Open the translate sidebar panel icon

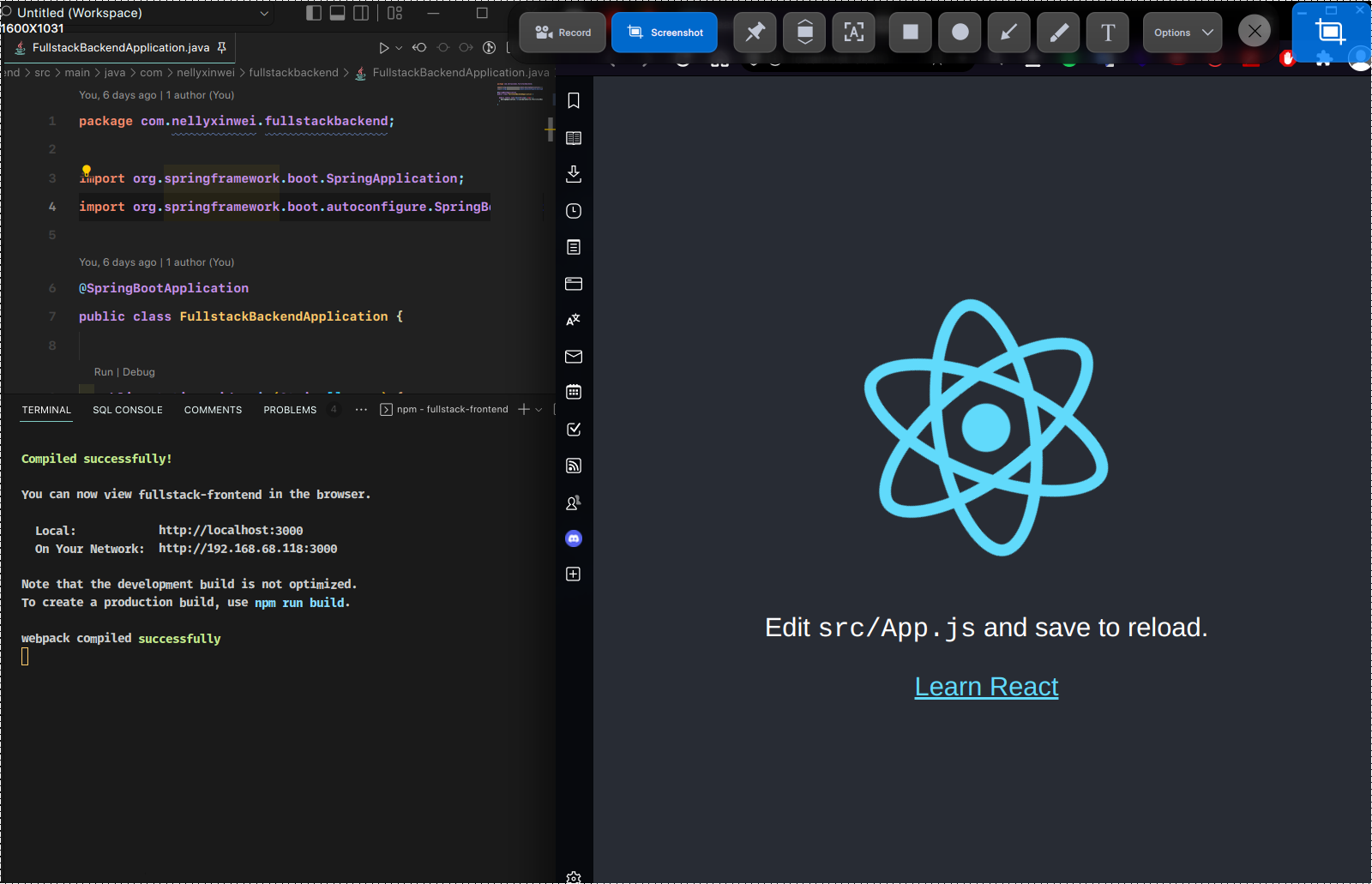[x=574, y=320]
